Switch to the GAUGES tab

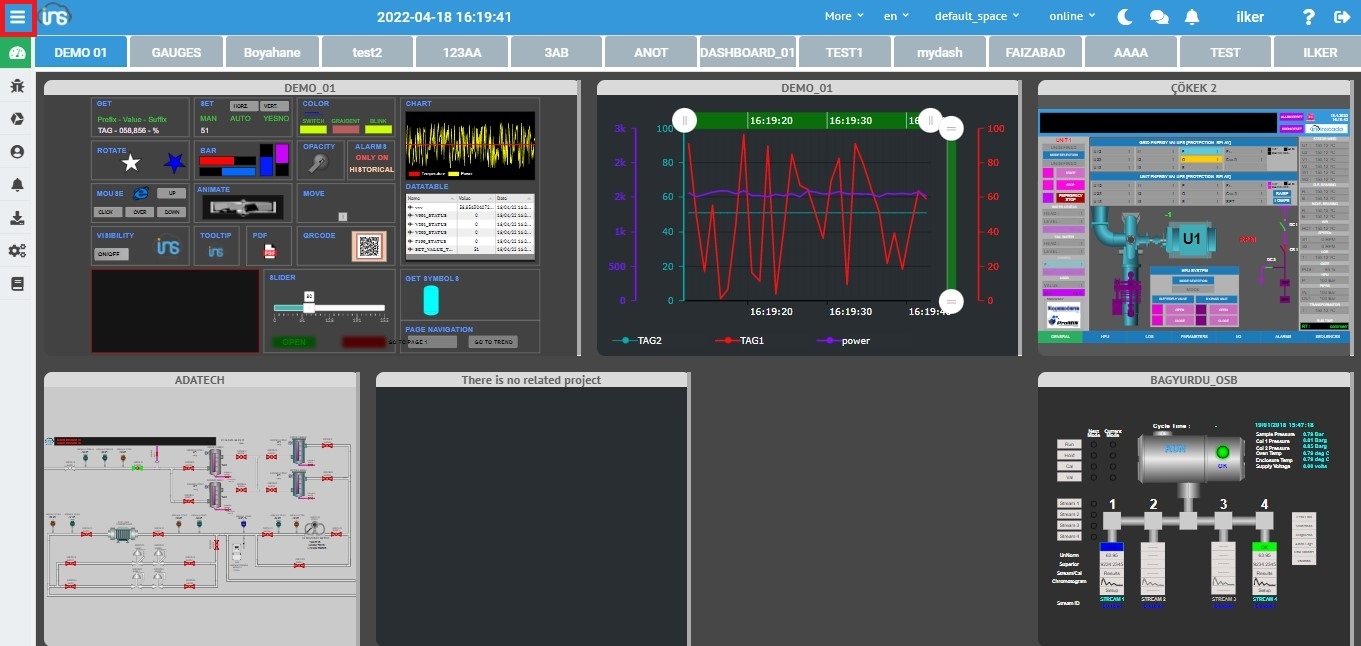pyautogui.click(x=176, y=53)
